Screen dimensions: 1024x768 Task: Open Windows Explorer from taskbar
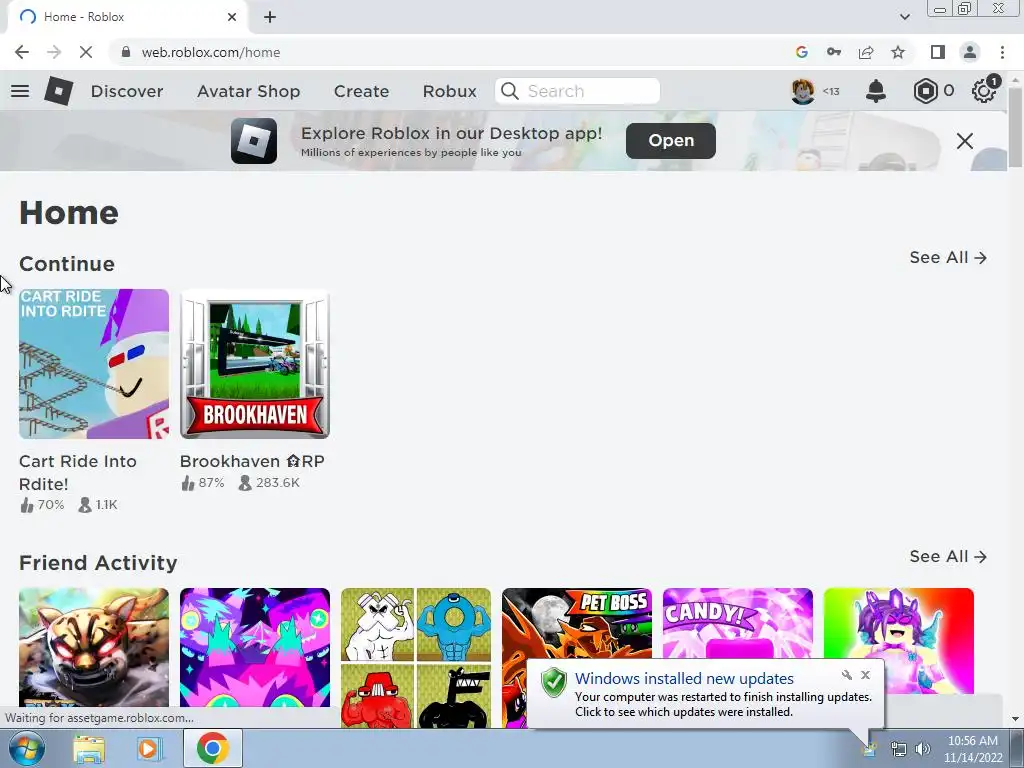click(89, 748)
